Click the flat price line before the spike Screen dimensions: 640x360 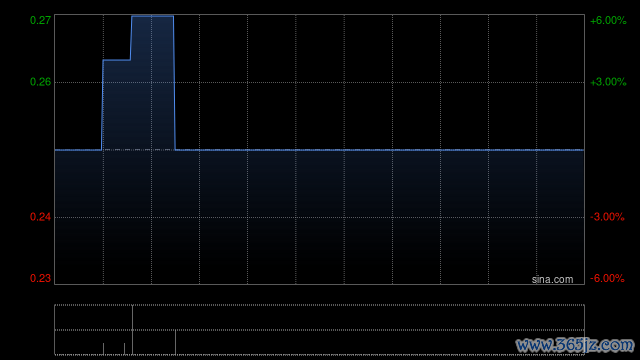(x=78, y=150)
